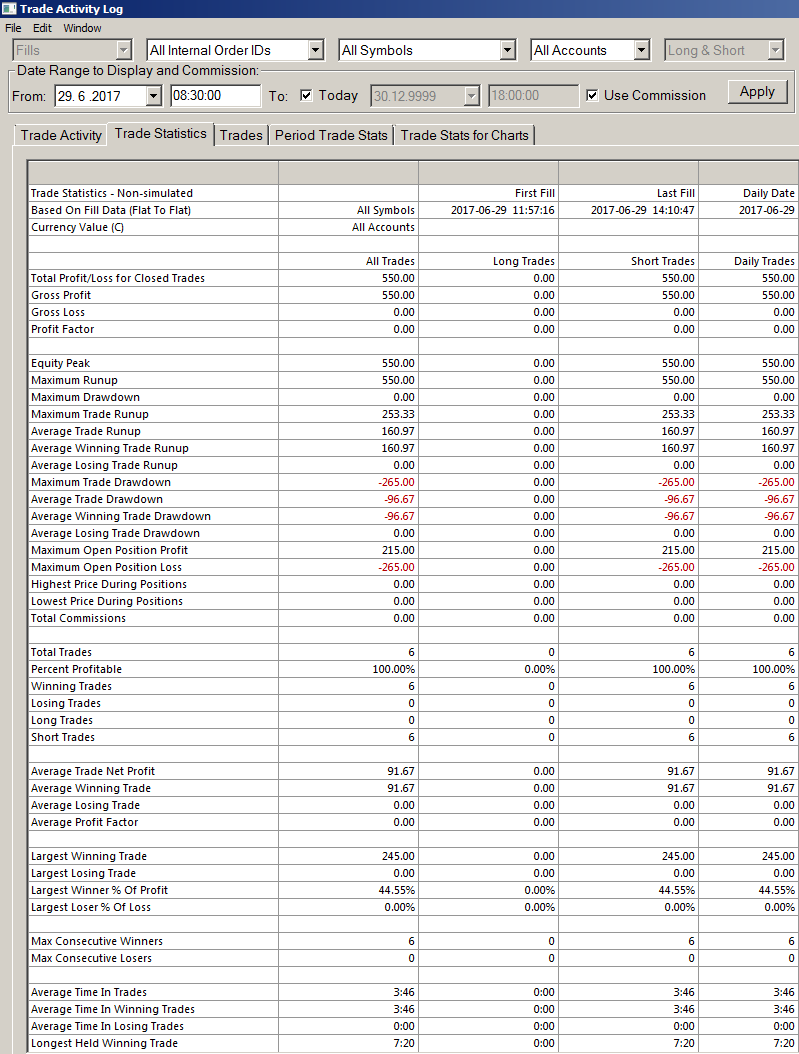The width and height of the screenshot is (799, 1054).
Task: Open the disabled Fills dropdown
Action: point(123,50)
